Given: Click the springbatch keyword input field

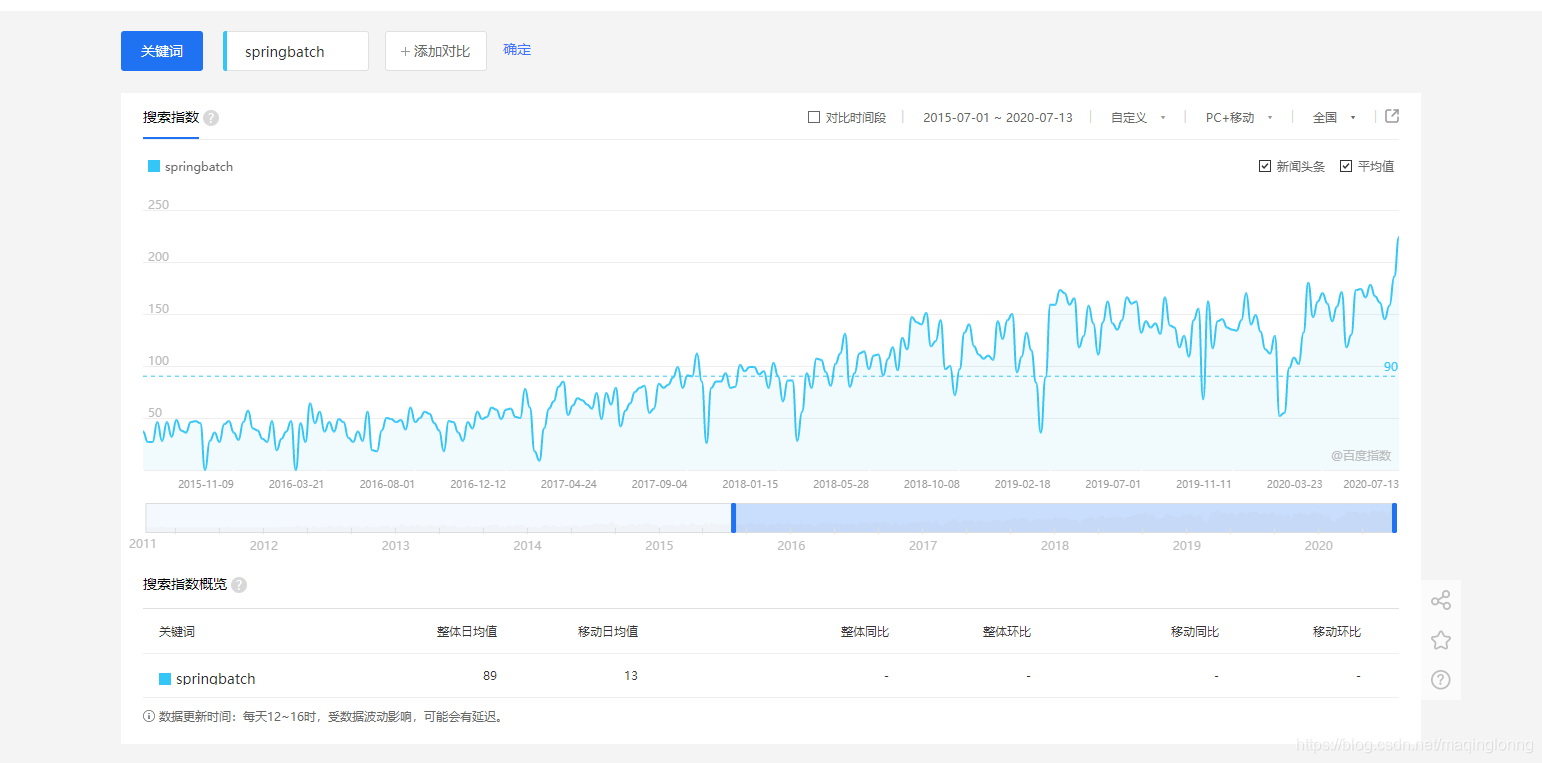Looking at the screenshot, I should pos(296,51).
